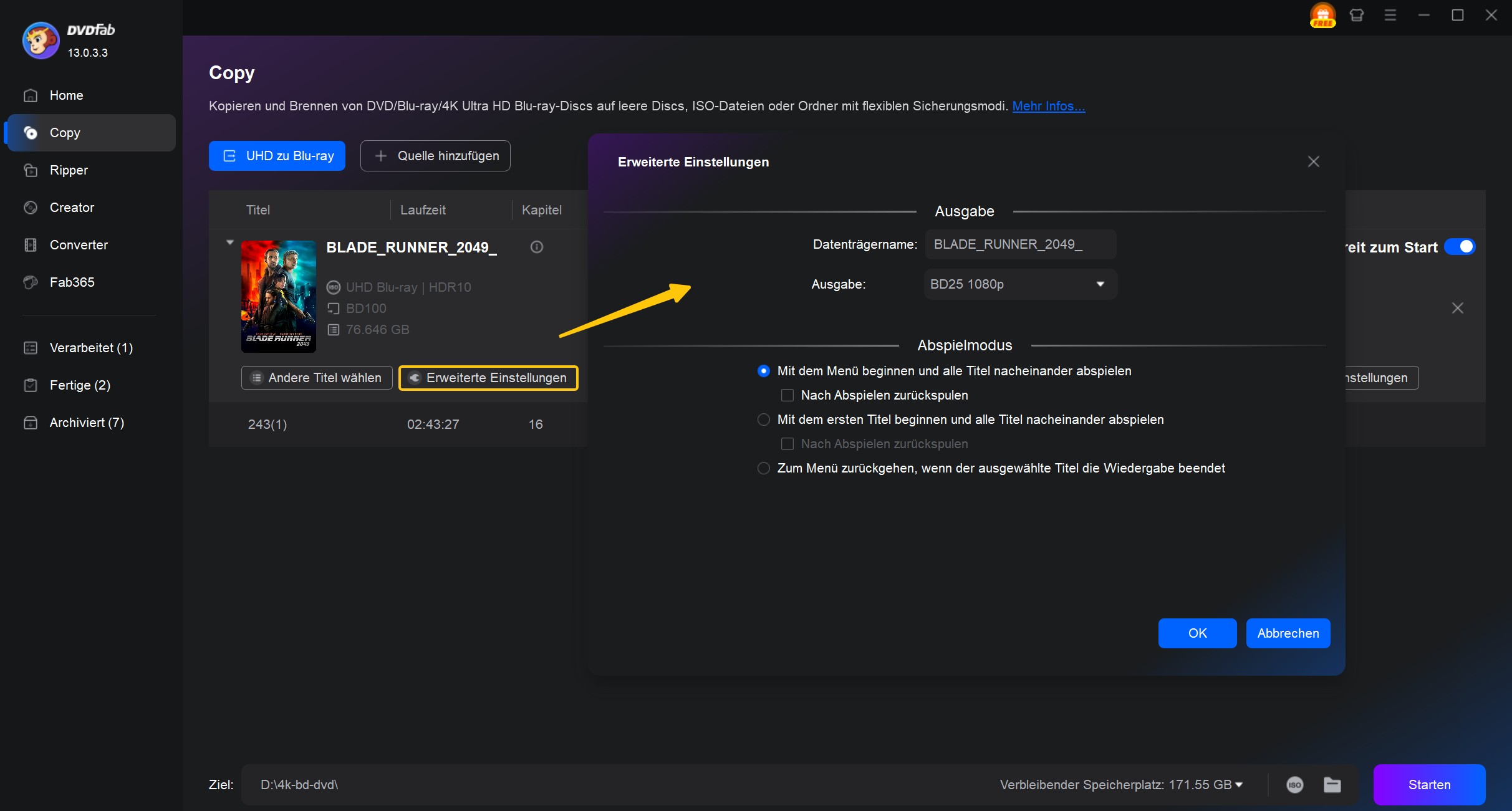
Task: Click the Fab365 icon in the sidebar
Action: (x=31, y=282)
